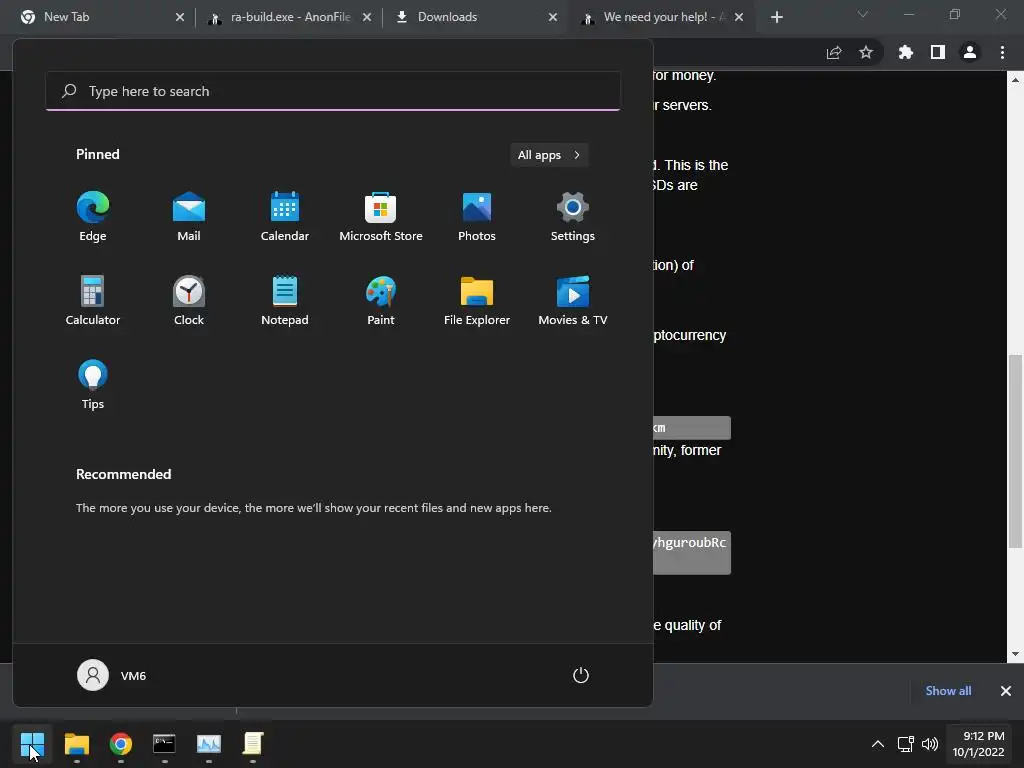Focus the Type here to search box
The image size is (1024, 768).
pyautogui.click(x=333, y=91)
